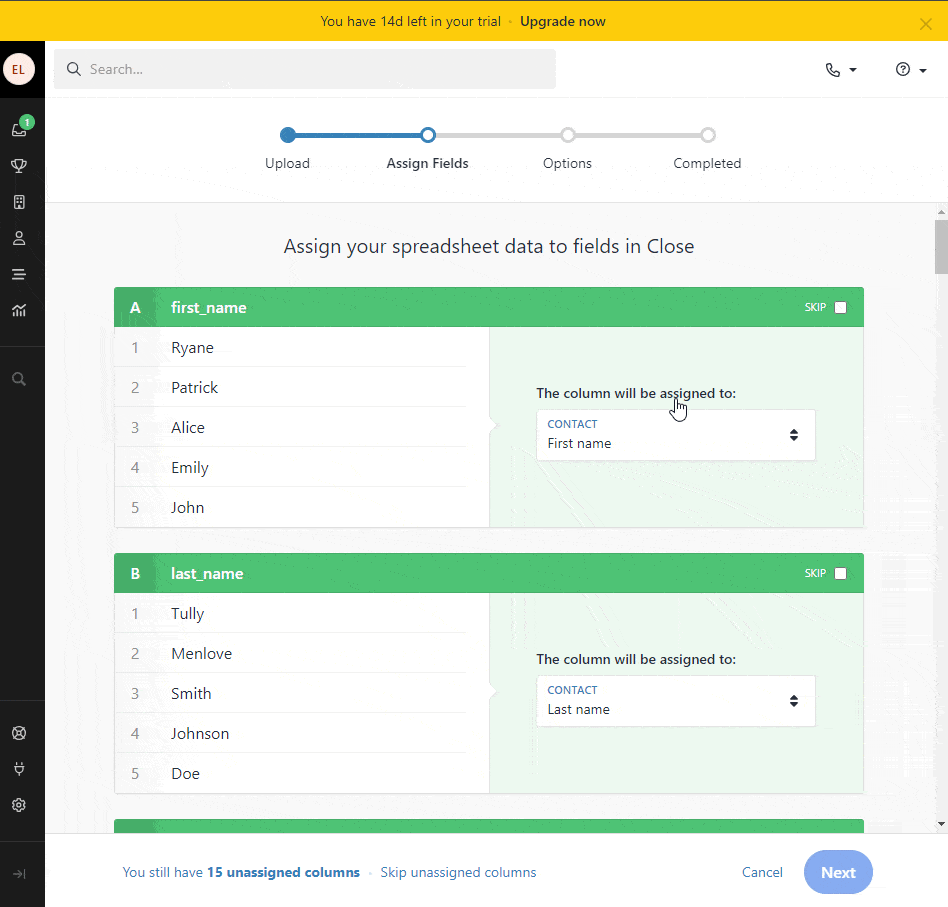
Task: Open the Settings gear icon
Action: tap(19, 805)
